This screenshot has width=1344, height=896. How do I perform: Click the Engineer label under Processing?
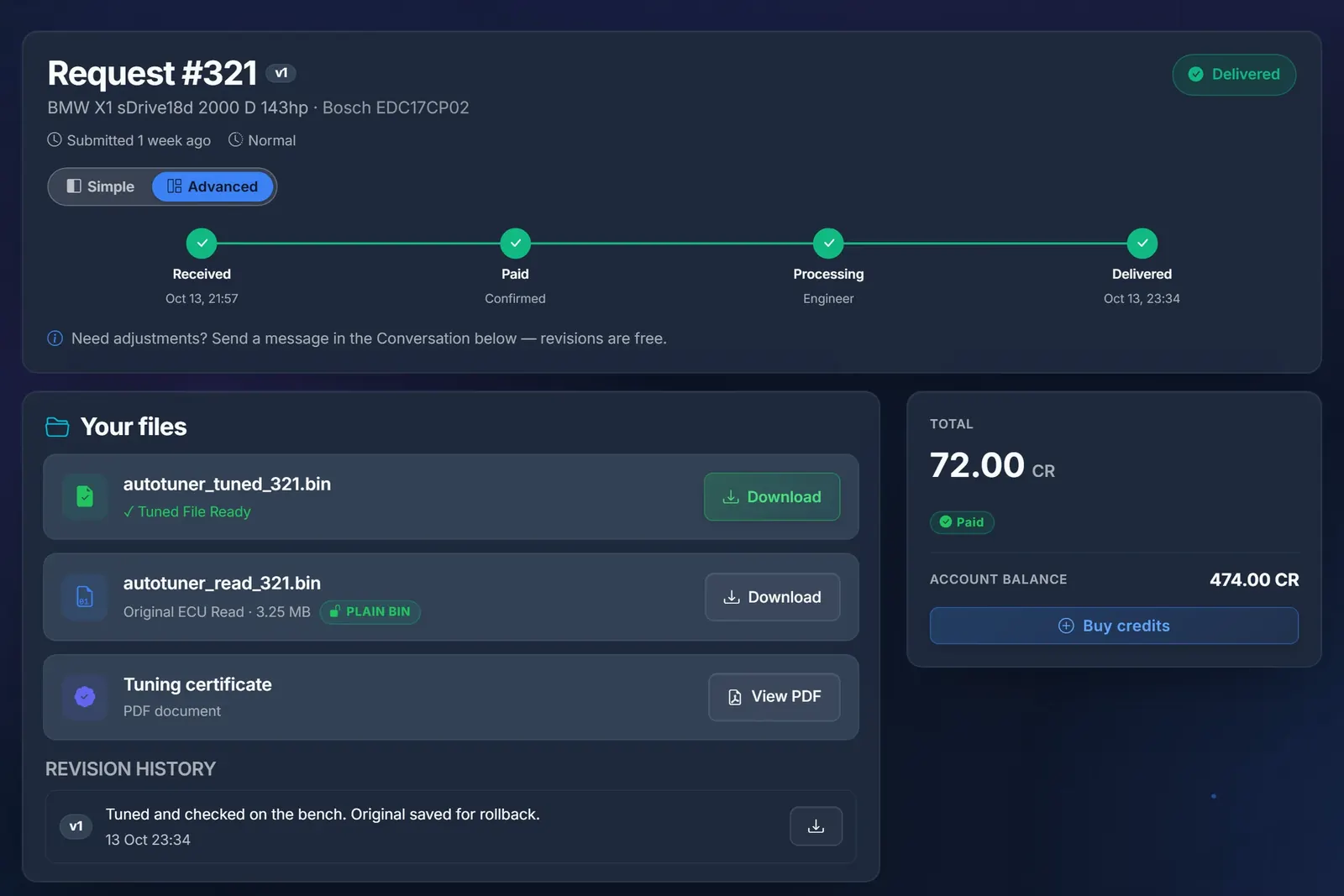(x=828, y=299)
